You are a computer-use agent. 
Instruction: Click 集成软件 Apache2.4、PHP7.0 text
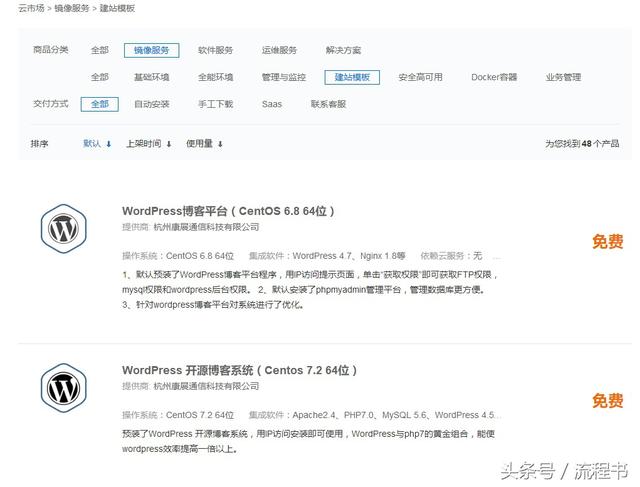[x=375, y=415]
